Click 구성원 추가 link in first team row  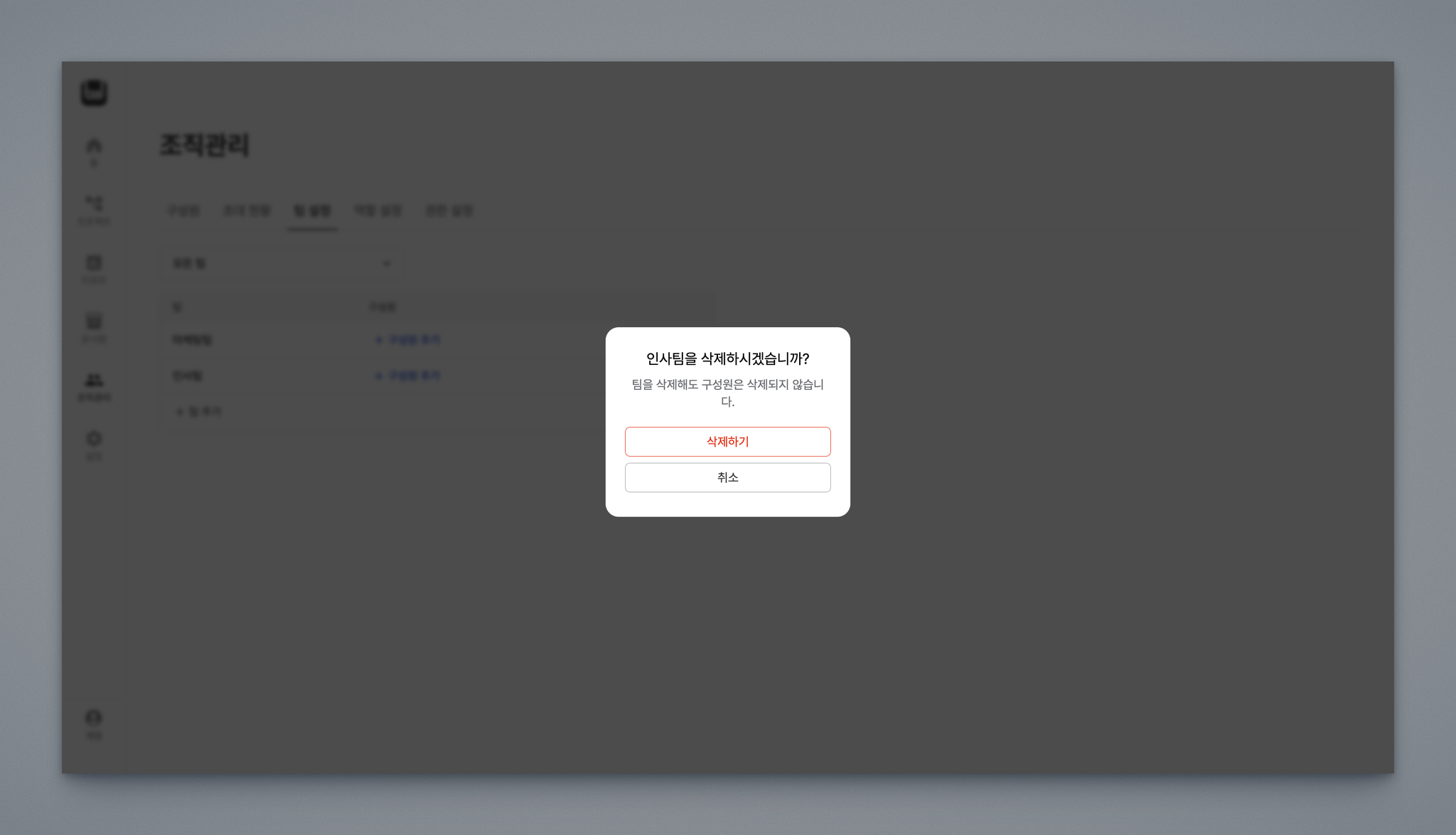pyautogui.click(x=408, y=340)
